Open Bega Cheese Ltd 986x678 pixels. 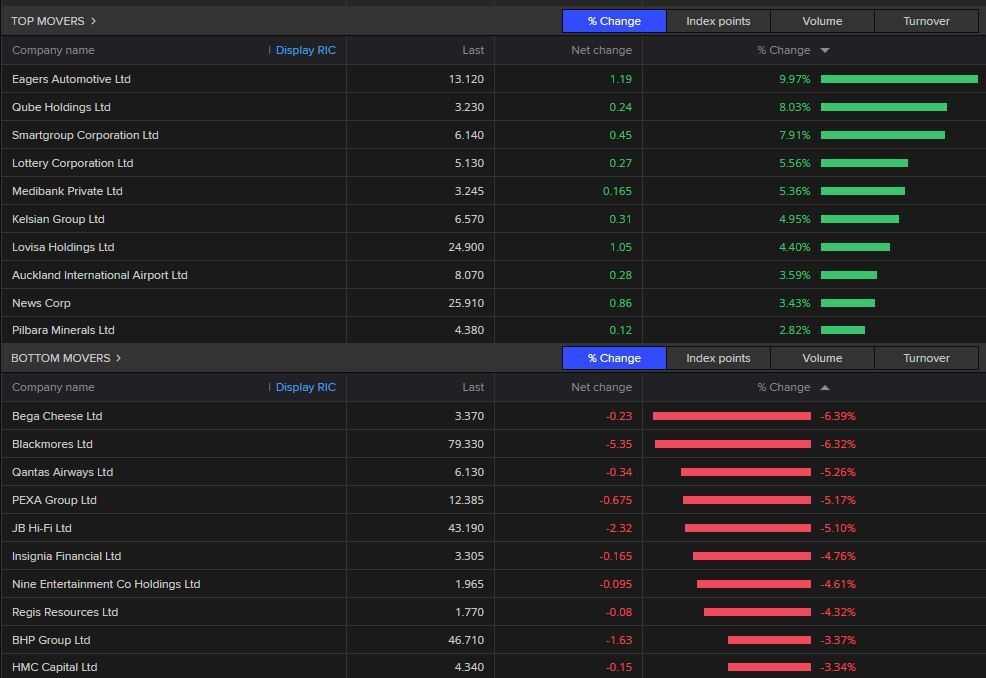(x=57, y=416)
